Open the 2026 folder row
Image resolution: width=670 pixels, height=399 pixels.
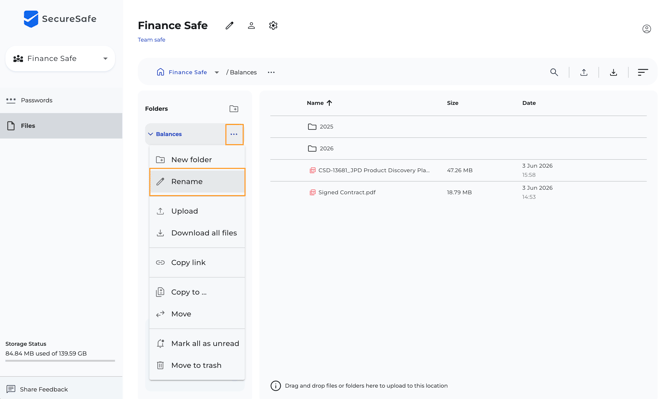[458, 148]
